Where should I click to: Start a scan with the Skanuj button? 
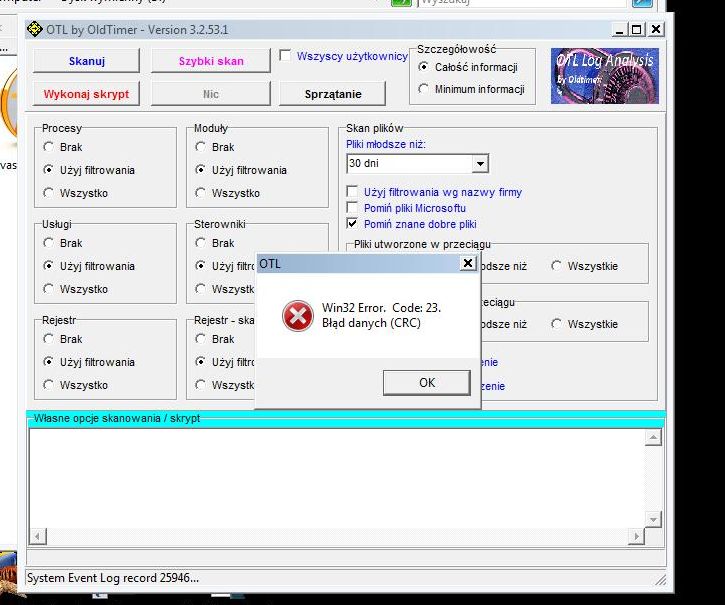(x=86, y=61)
